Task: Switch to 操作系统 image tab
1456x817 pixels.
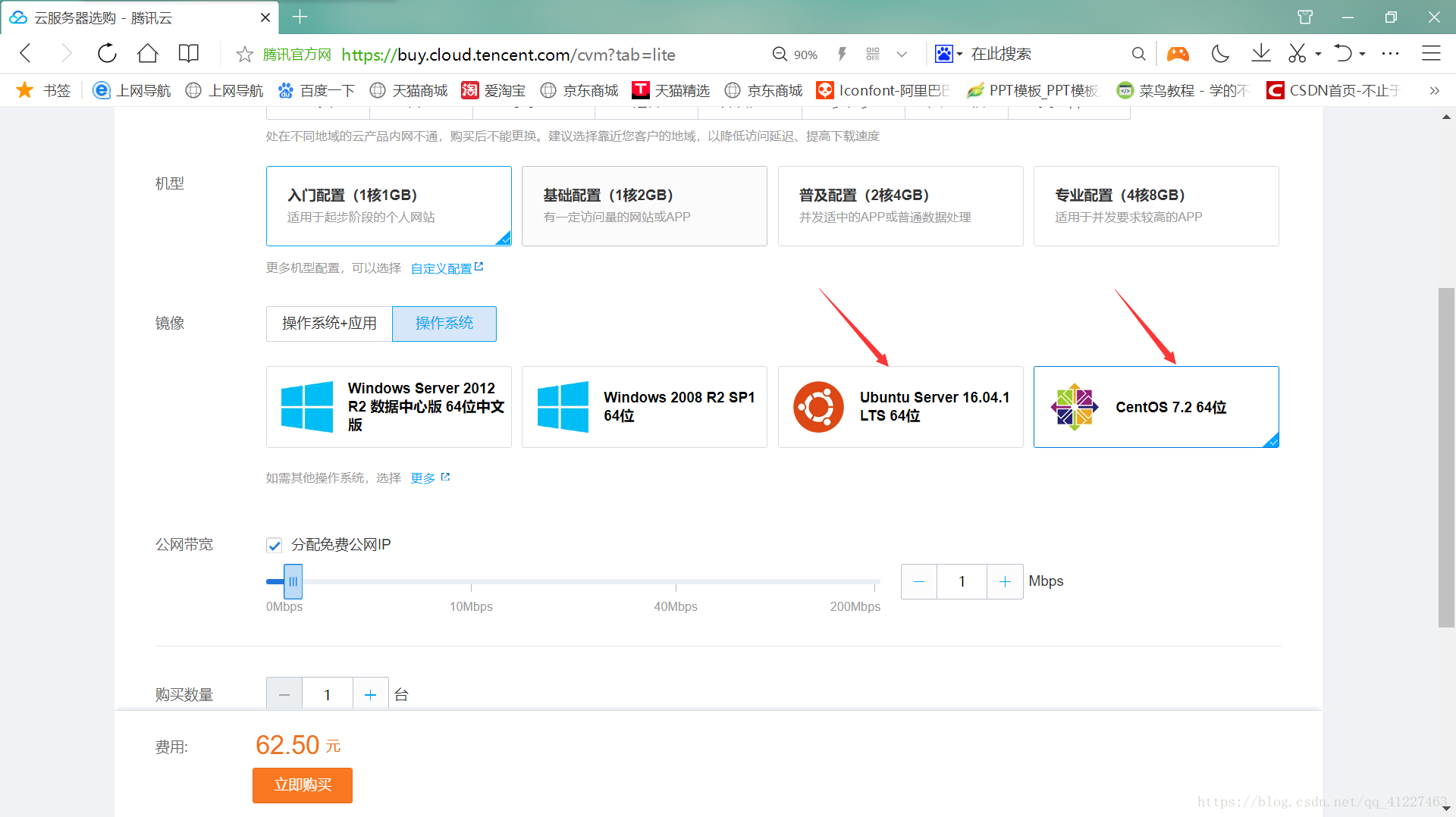Action: point(444,324)
